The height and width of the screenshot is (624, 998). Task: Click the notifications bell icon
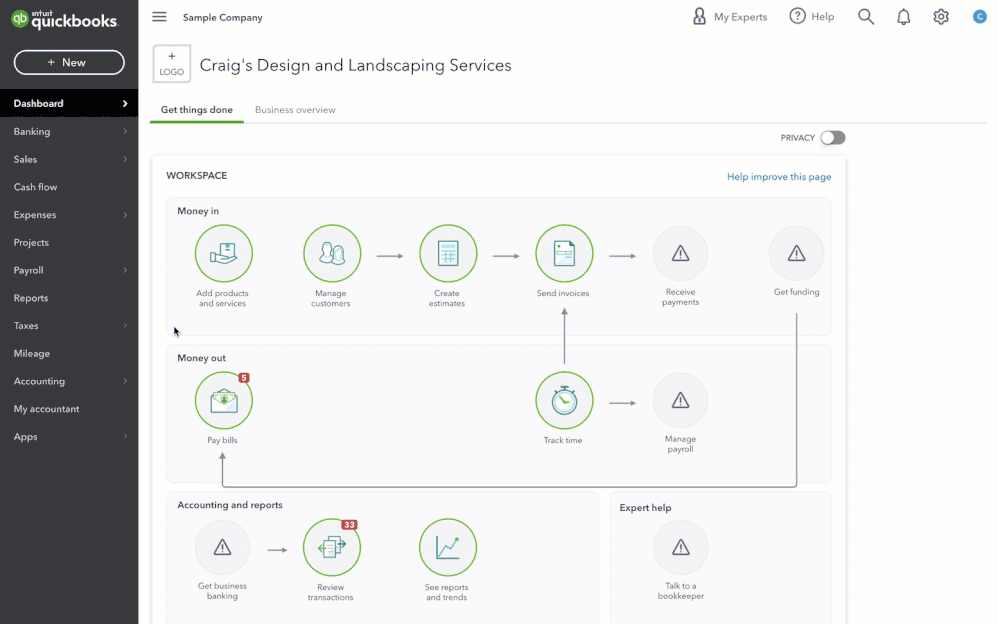tap(904, 17)
